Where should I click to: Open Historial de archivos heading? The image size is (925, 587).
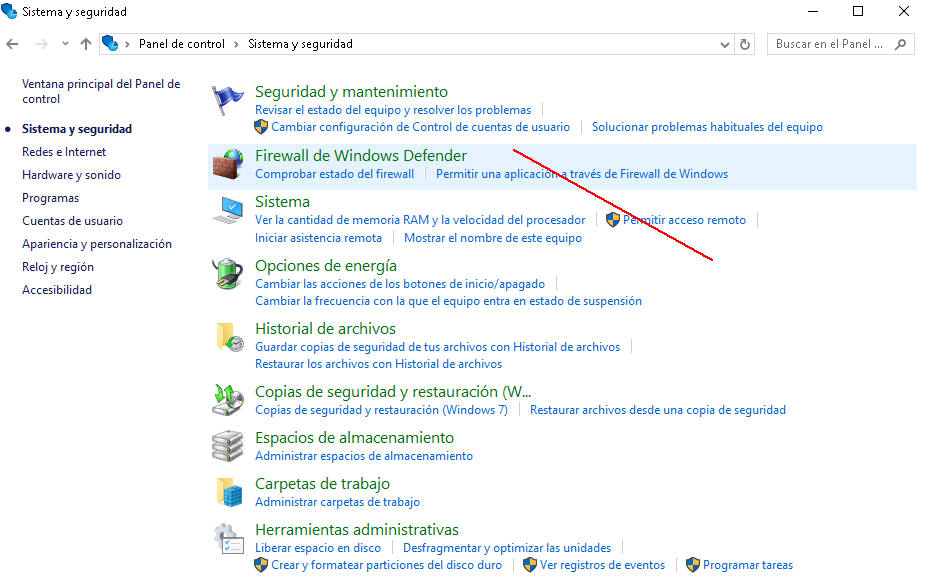pyautogui.click(x=325, y=329)
